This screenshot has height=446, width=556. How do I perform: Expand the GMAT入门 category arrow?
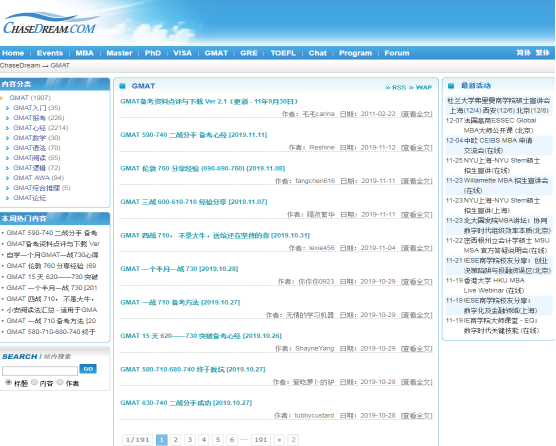pos(7,108)
